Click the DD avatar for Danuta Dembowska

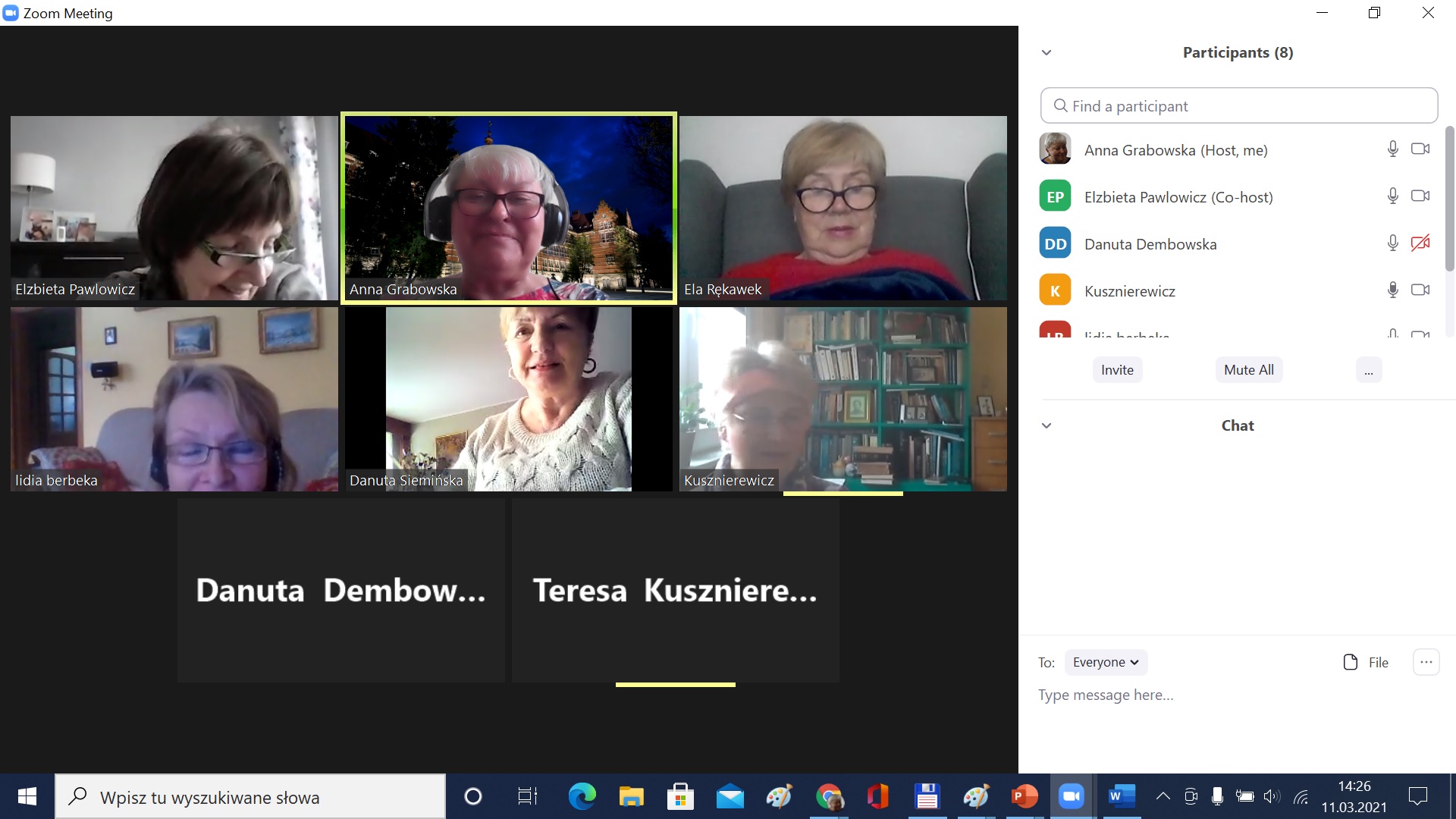[x=1055, y=243]
